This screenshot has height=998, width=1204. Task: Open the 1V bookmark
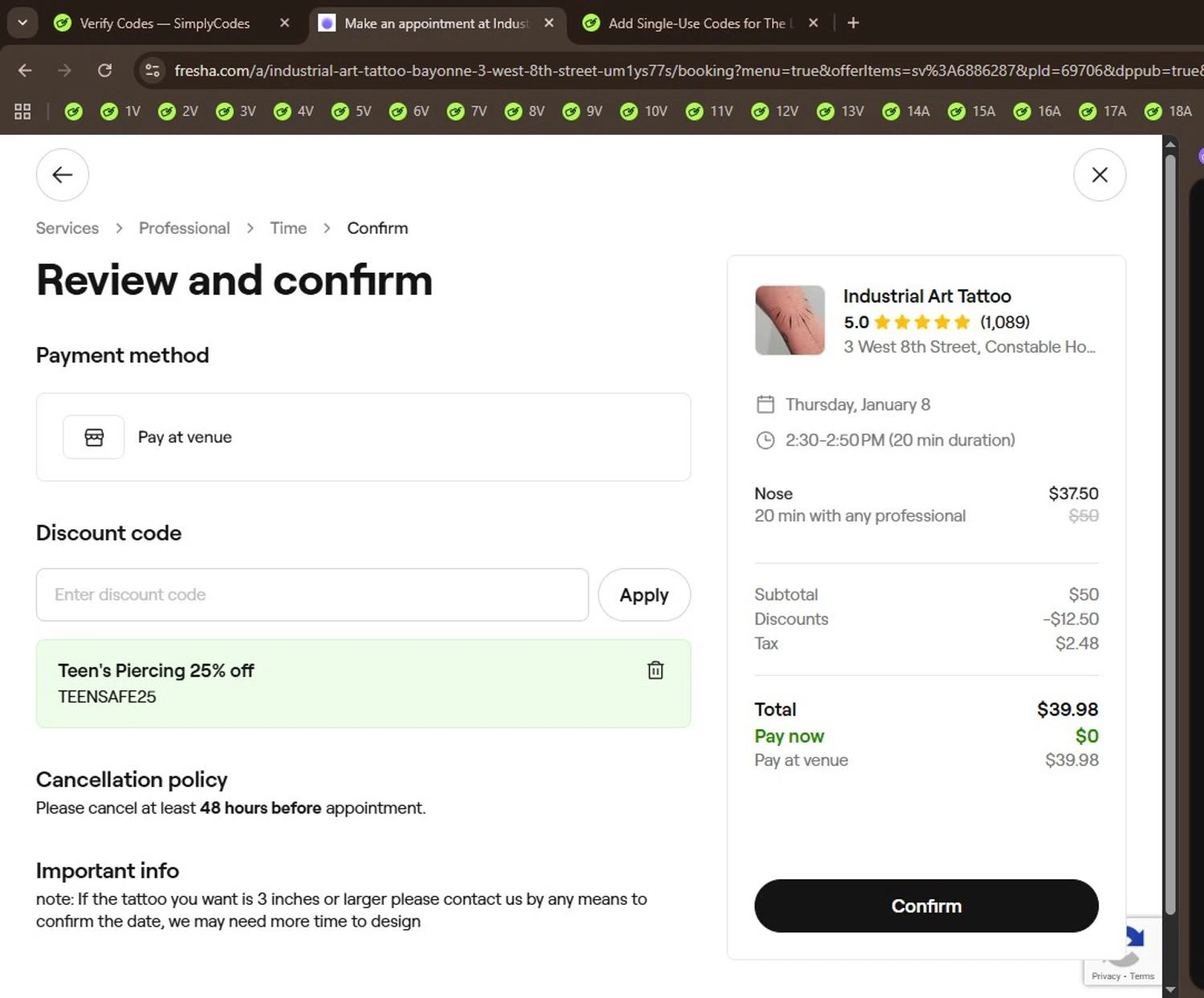pos(120,112)
